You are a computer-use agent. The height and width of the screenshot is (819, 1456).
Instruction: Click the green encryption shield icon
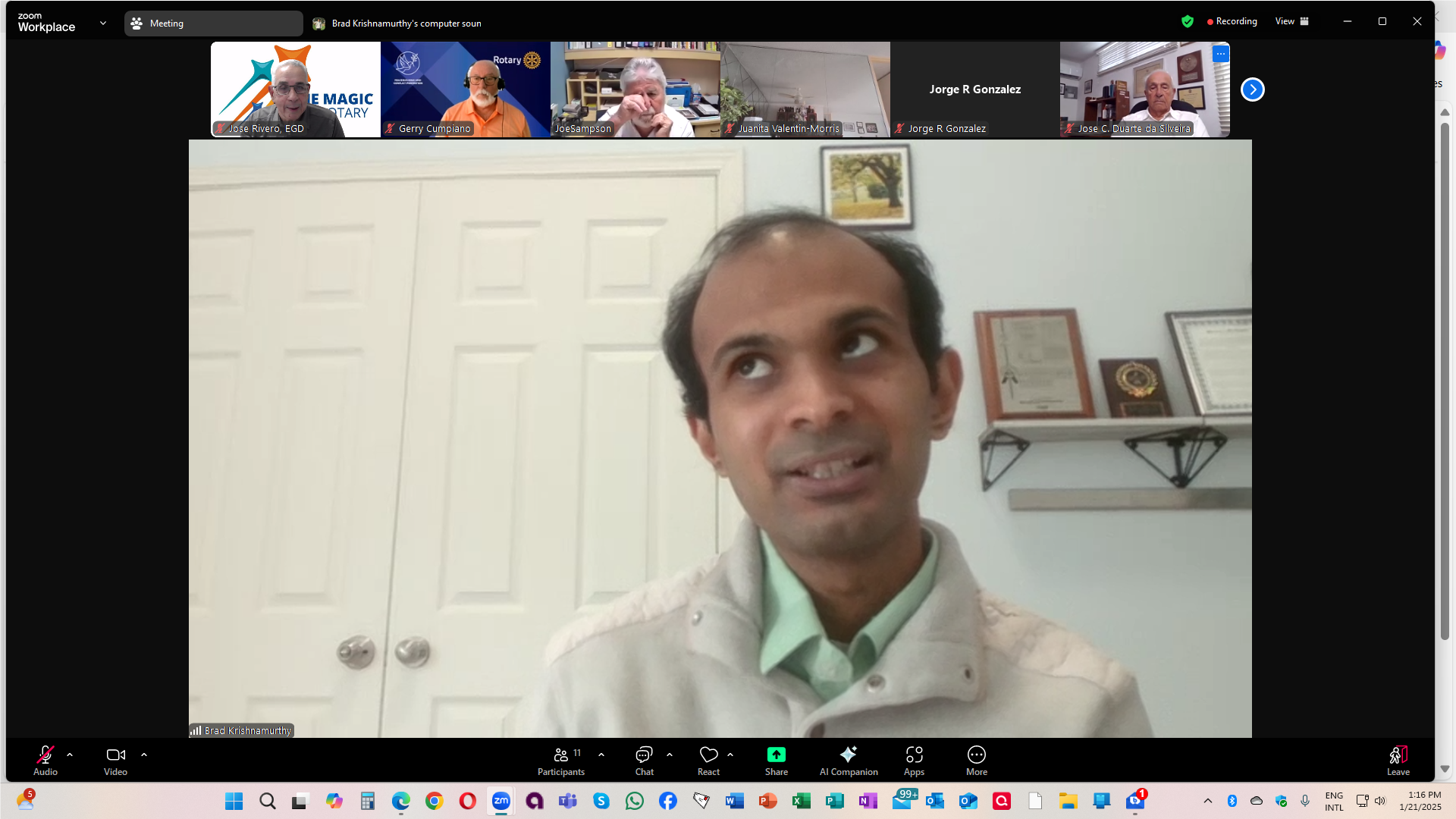coord(1188,21)
